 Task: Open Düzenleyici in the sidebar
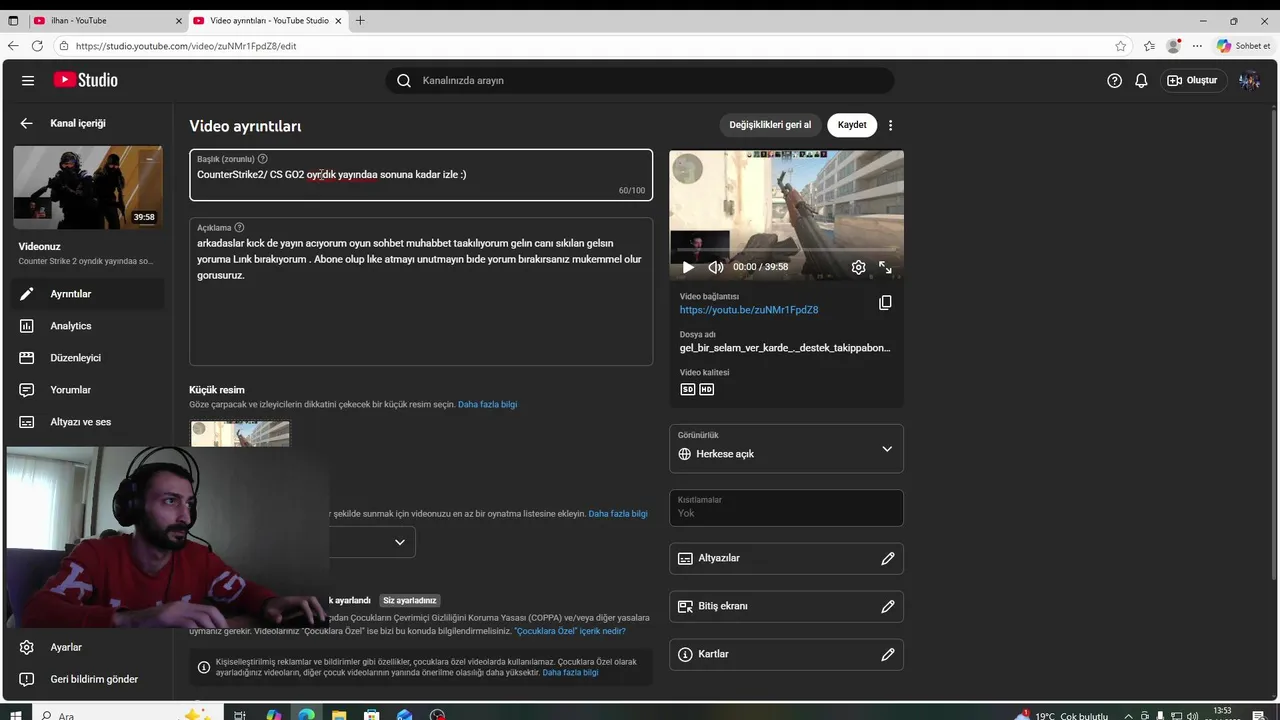(x=88, y=358)
